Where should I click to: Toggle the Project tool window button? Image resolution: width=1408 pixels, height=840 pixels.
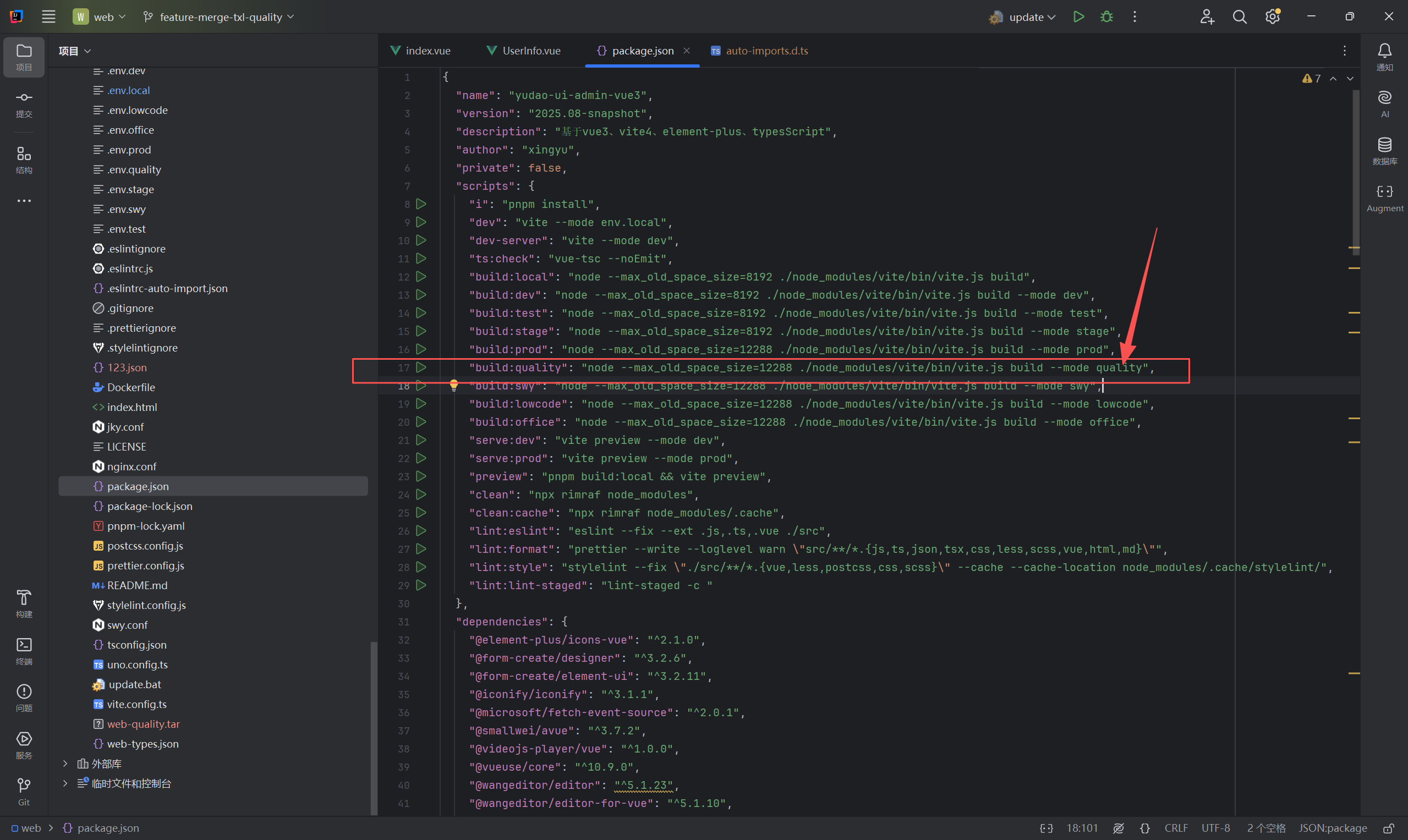[x=24, y=57]
